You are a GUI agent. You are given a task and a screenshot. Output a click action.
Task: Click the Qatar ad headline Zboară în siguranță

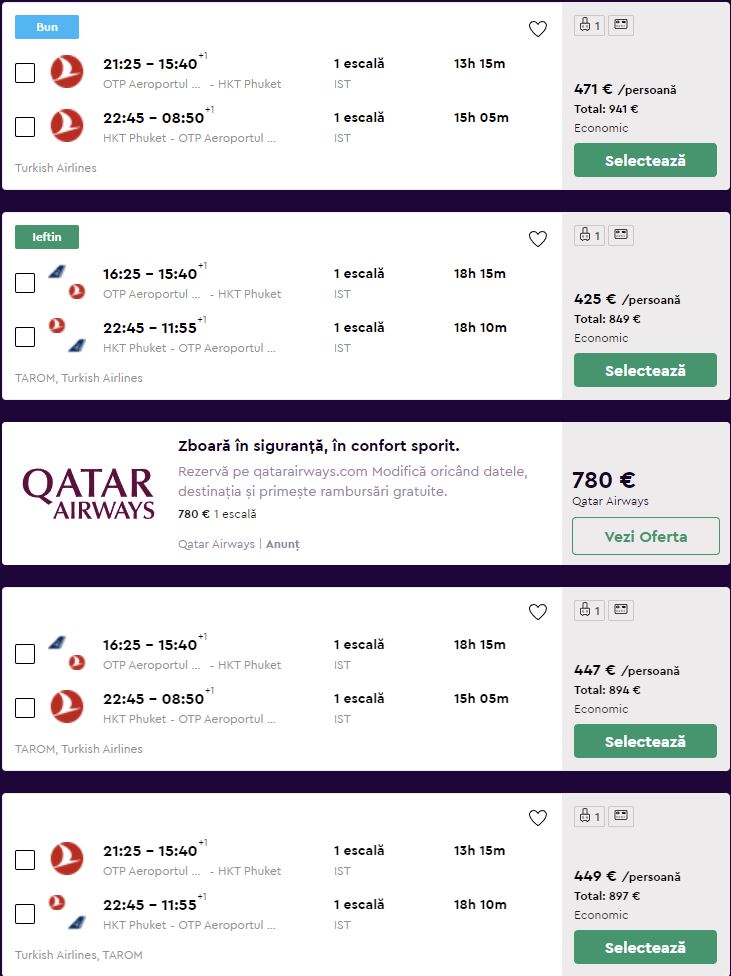click(x=318, y=446)
